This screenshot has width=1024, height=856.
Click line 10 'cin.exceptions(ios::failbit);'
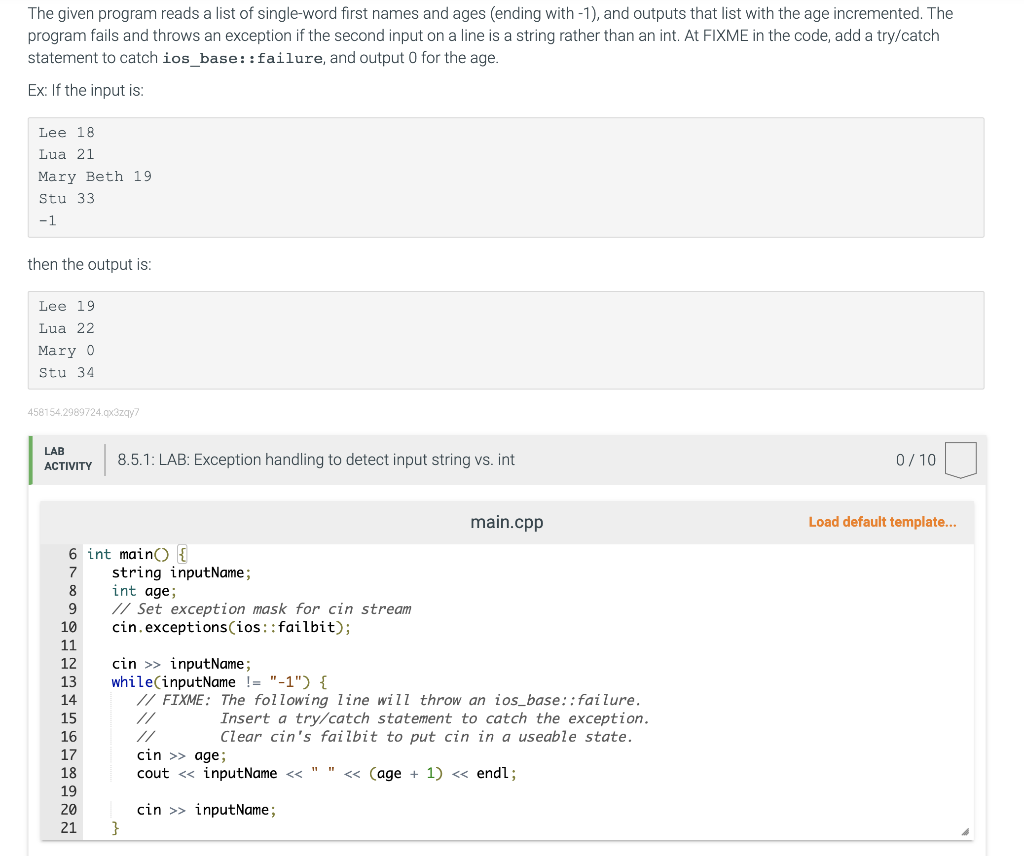point(231,627)
